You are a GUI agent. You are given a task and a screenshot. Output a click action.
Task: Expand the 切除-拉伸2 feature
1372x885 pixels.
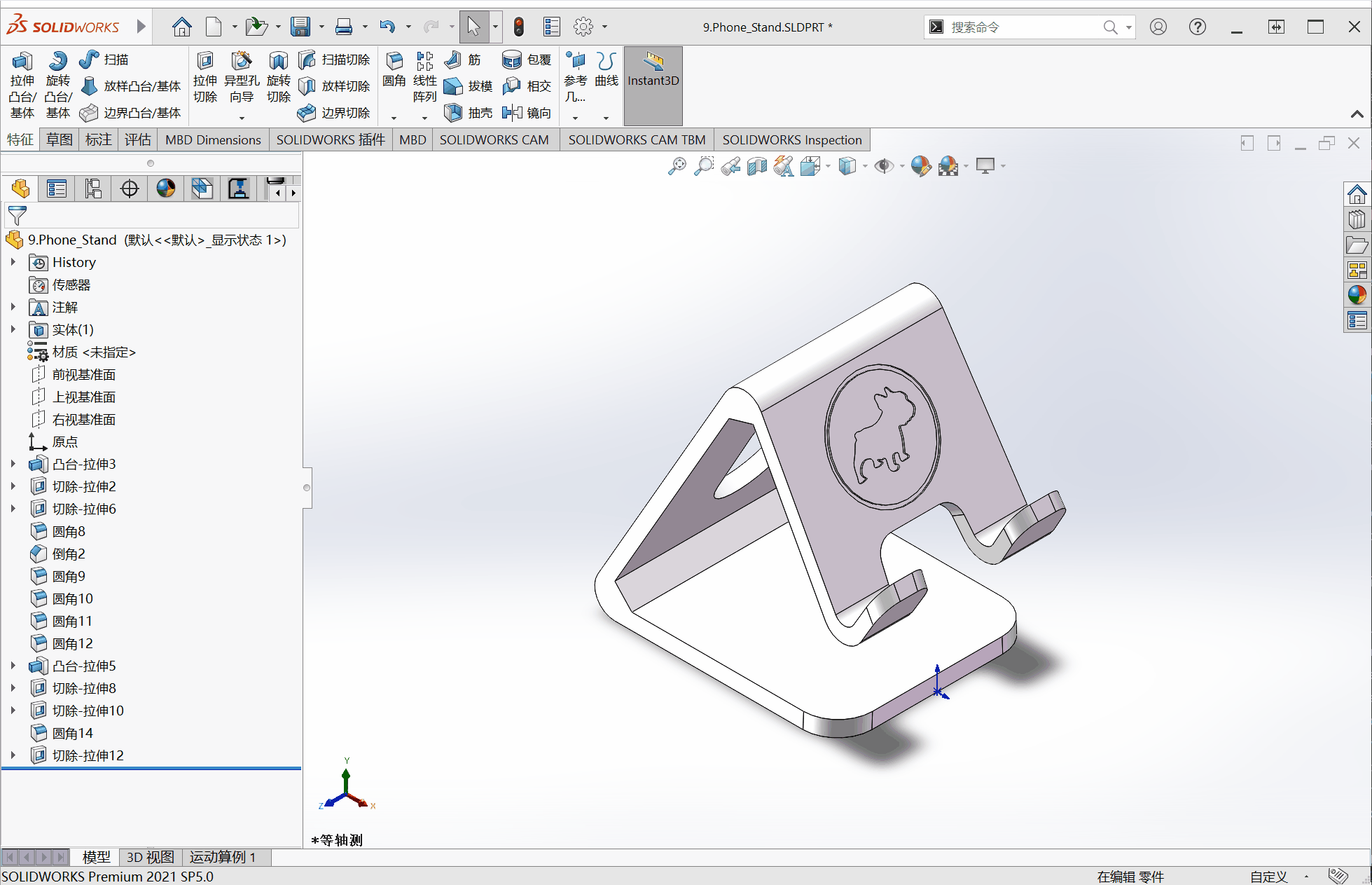13,486
